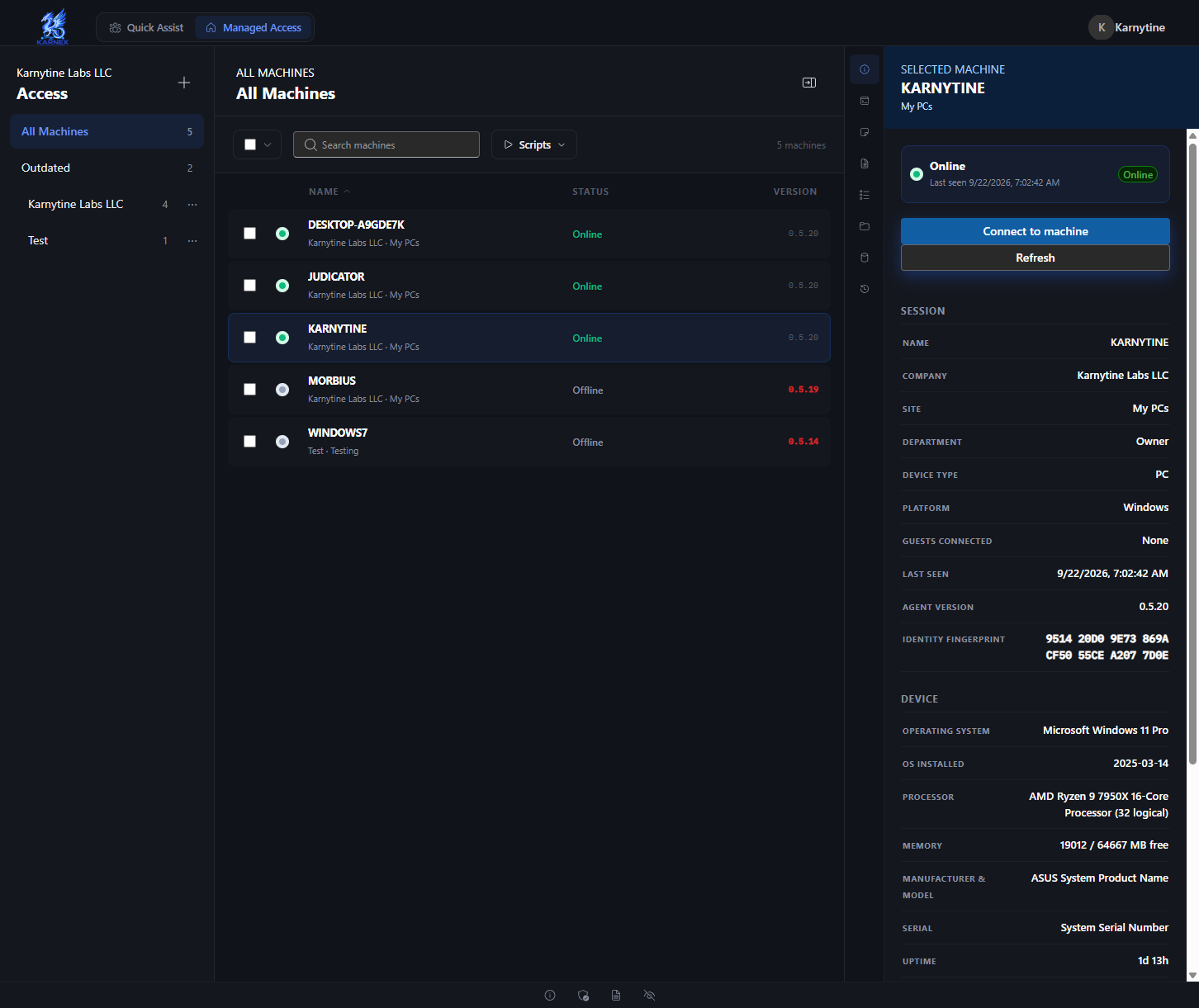
Task: Click the document icon in bottom bar
Action: (616, 996)
